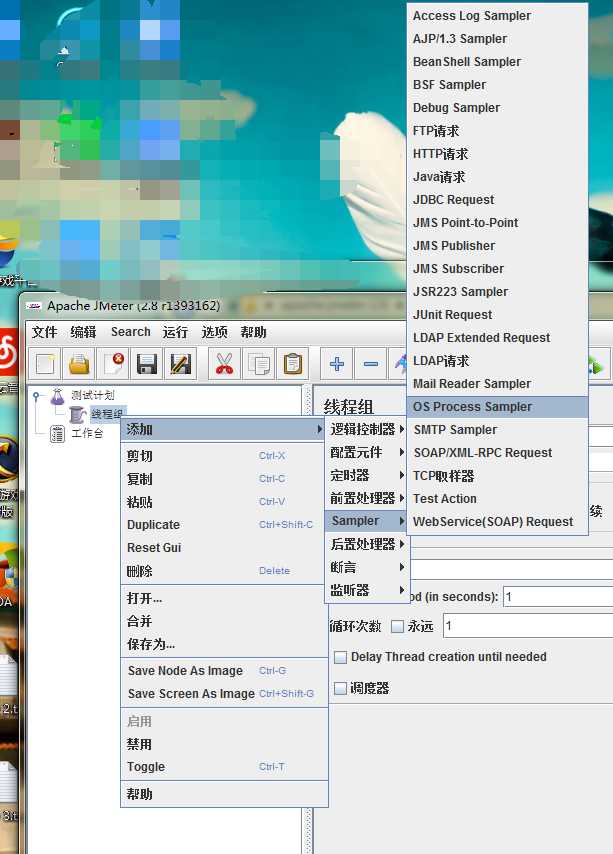613x854 pixels.
Task: Choose HTTP请求 sampler
Action: (x=497, y=154)
